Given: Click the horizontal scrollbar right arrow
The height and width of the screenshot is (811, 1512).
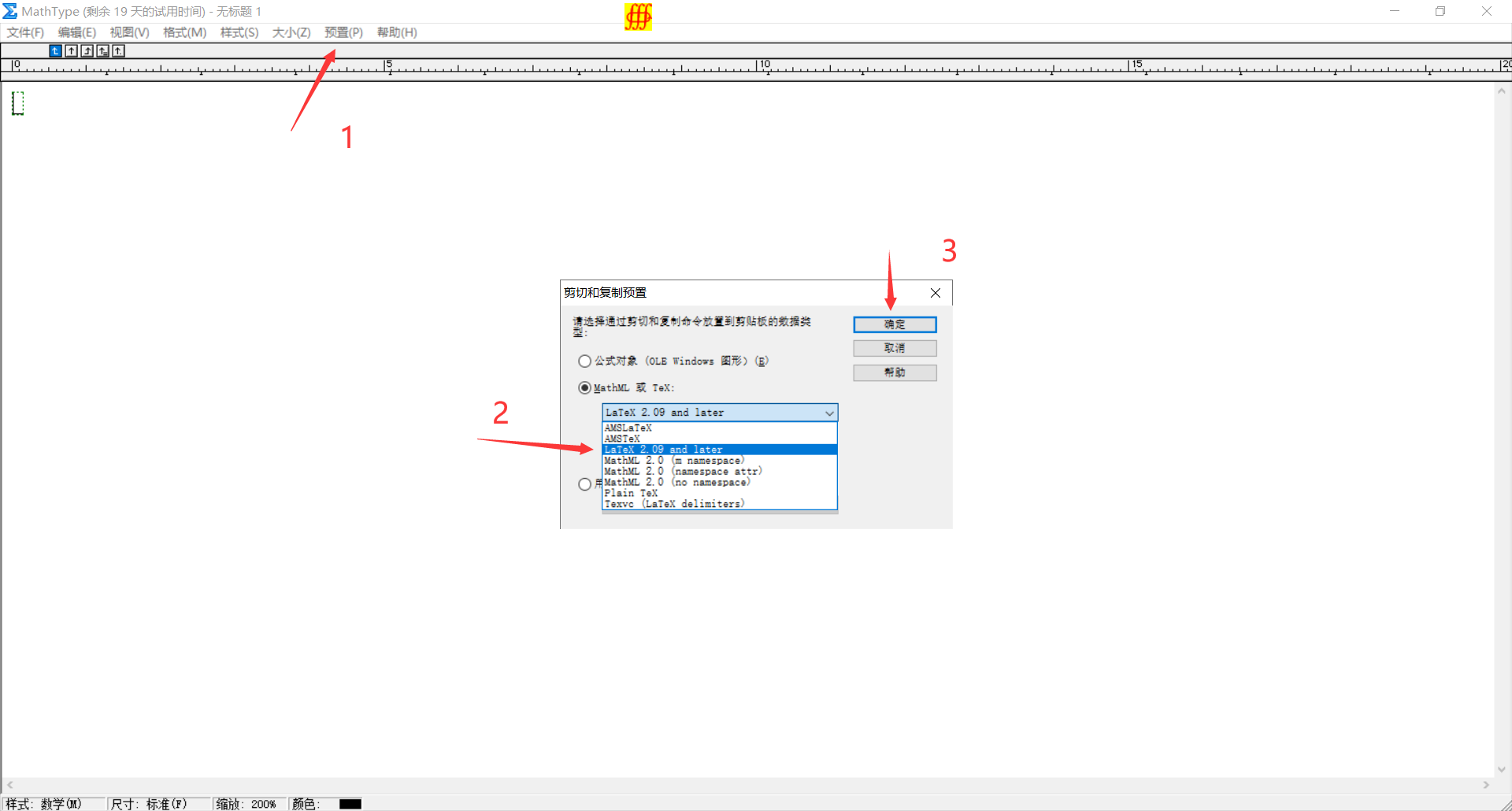Looking at the screenshot, I should point(1486,785).
